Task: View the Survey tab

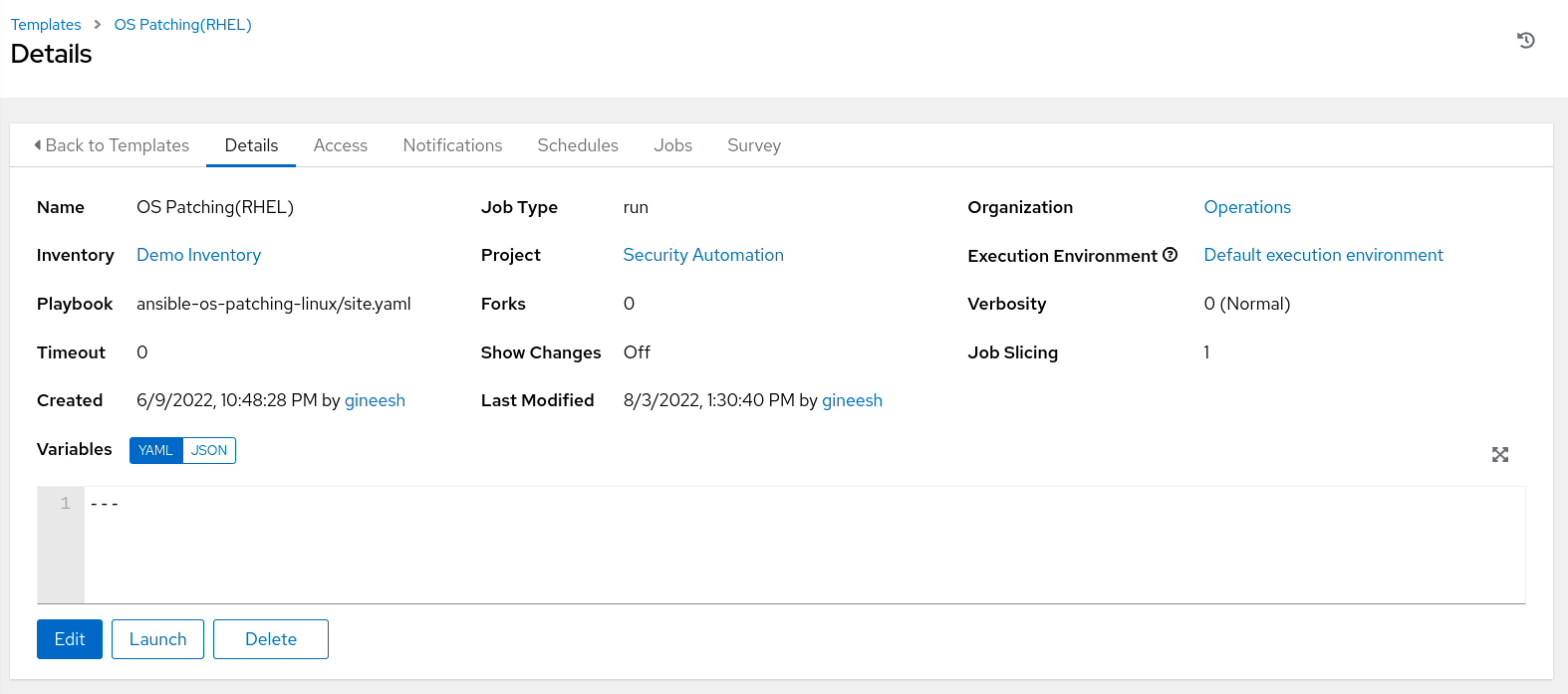Action: tap(753, 145)
